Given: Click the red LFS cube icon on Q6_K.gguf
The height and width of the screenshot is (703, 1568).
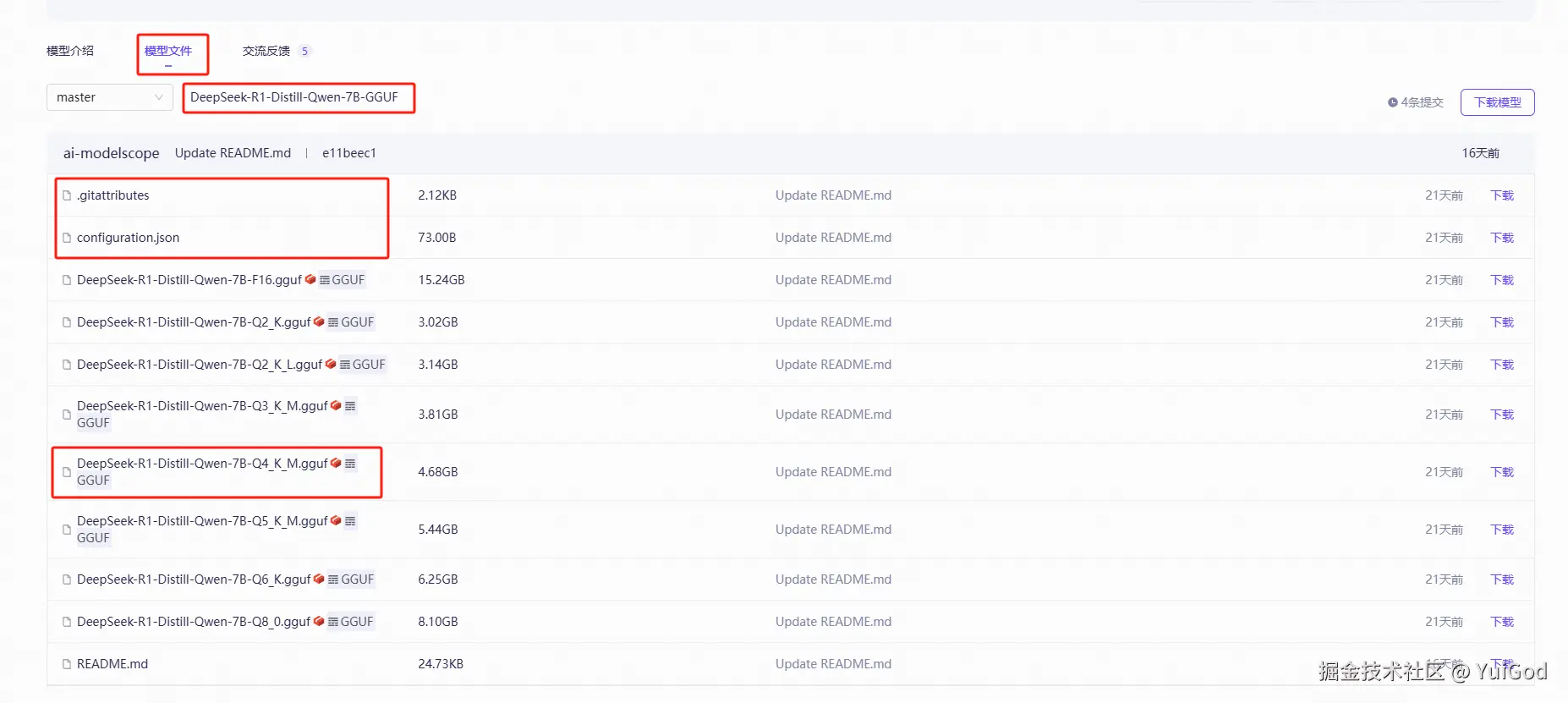Looking at the screenshot, I should pos(319,579).
